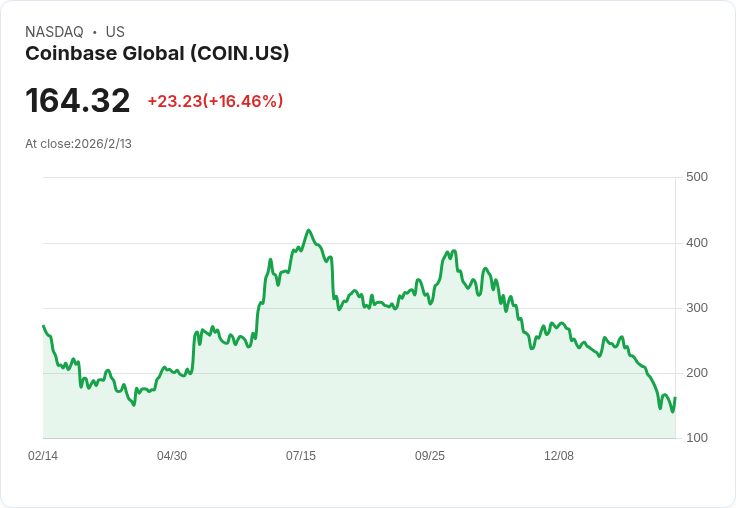Click the late-September peak on the price line
The width and height of the screenshot is (736, 508).
point(455,251)
